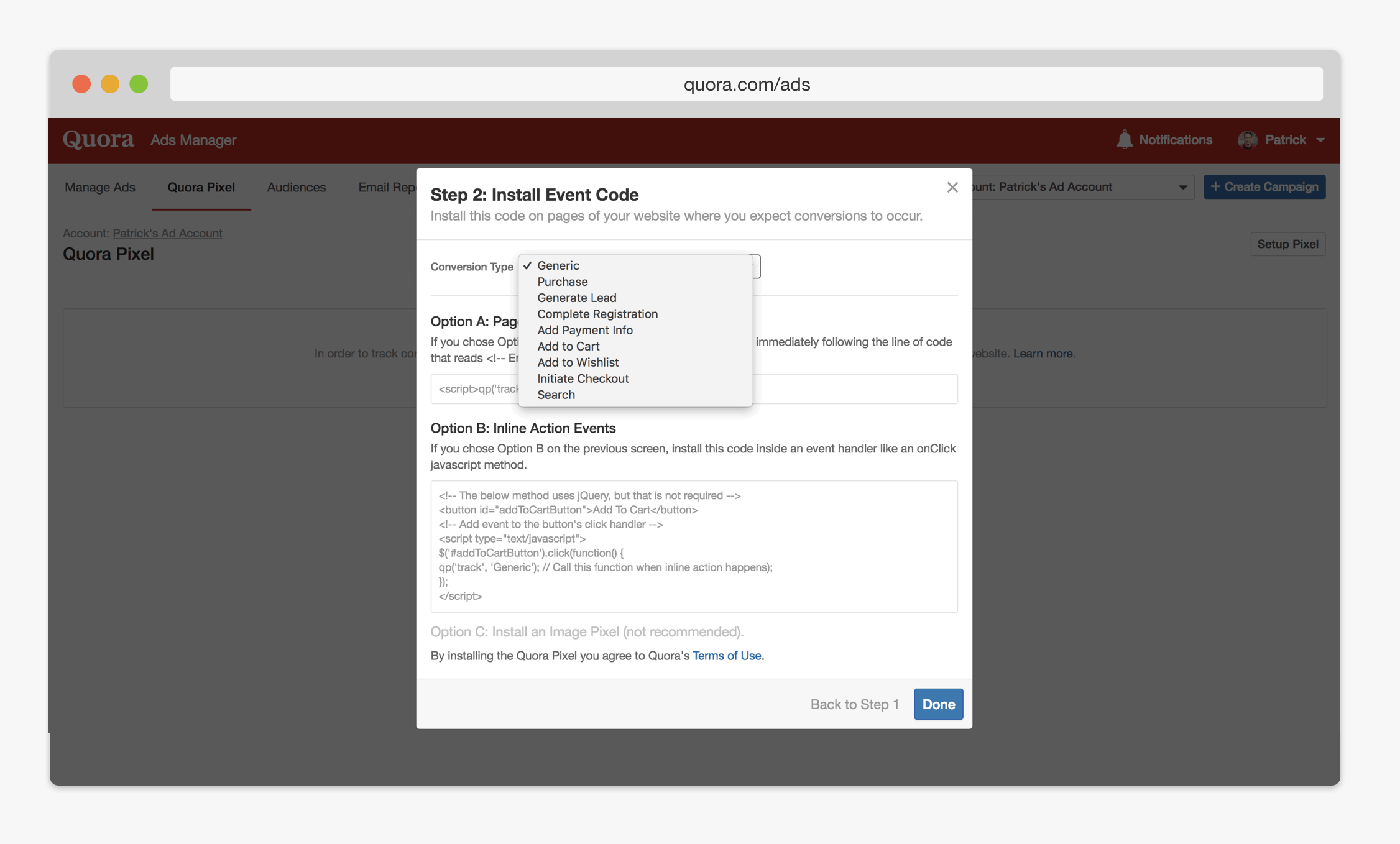1400x844 pixels.
Task: Click the Learn more link
Action: [1043, 354]
